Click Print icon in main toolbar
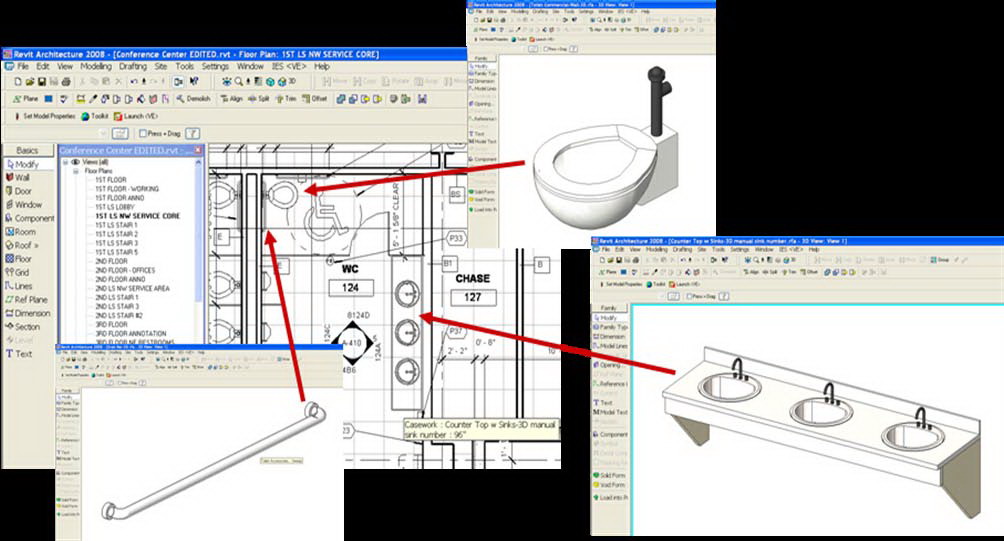1004x541 pixels. click(66, 82)
